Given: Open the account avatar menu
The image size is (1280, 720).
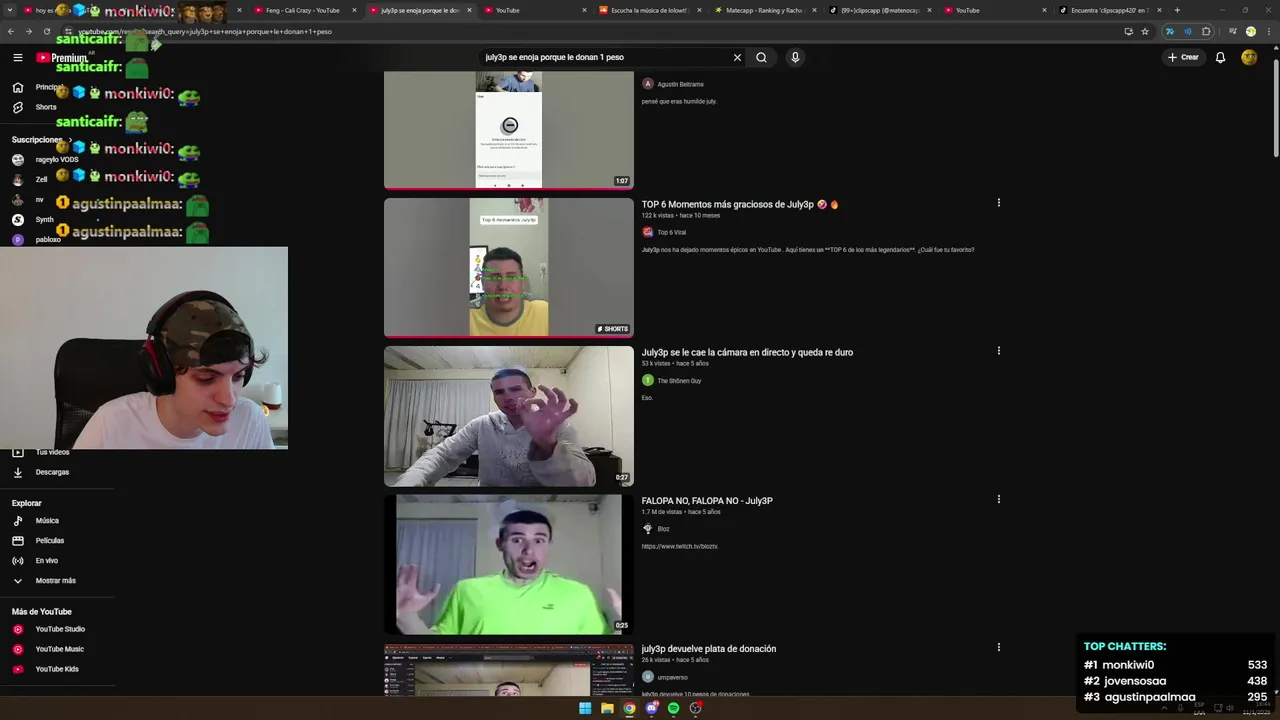Looking at the screenshot, I should [1249, 57].
